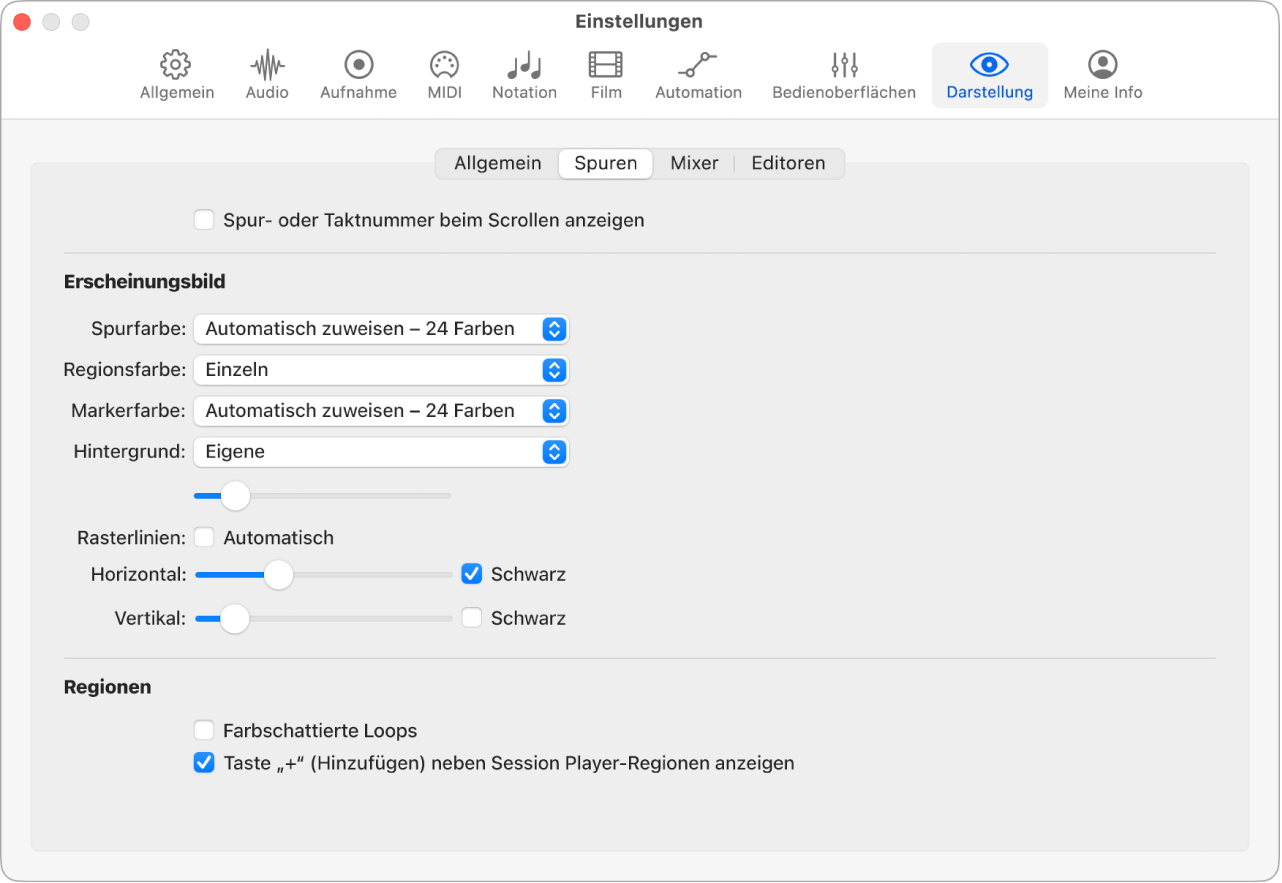This screenshot has height=883, width=1282.
Task: Open the Film settings pane
Action: (x=606, y=75)
